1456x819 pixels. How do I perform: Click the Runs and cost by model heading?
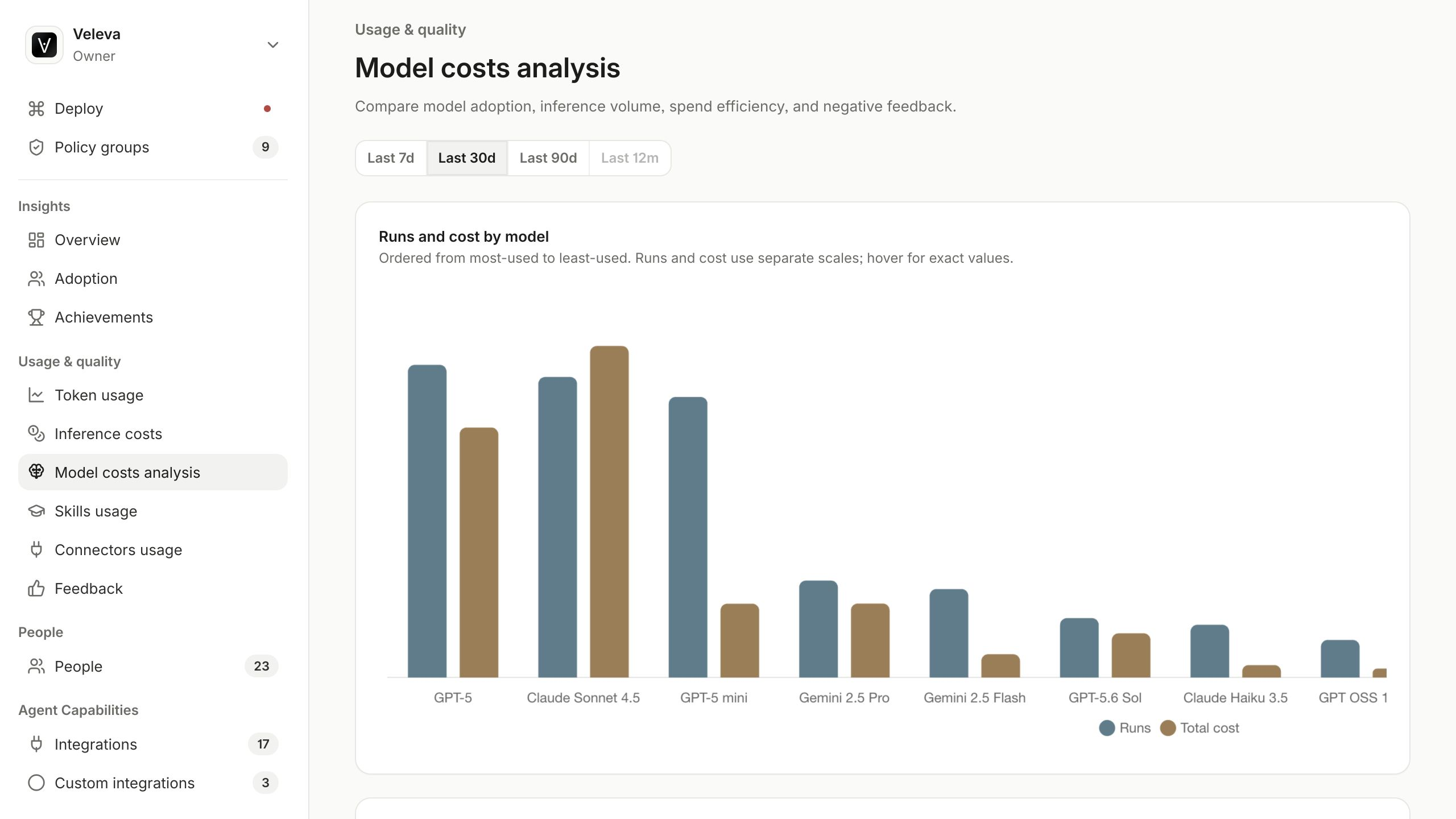click(x=464, y=237)
